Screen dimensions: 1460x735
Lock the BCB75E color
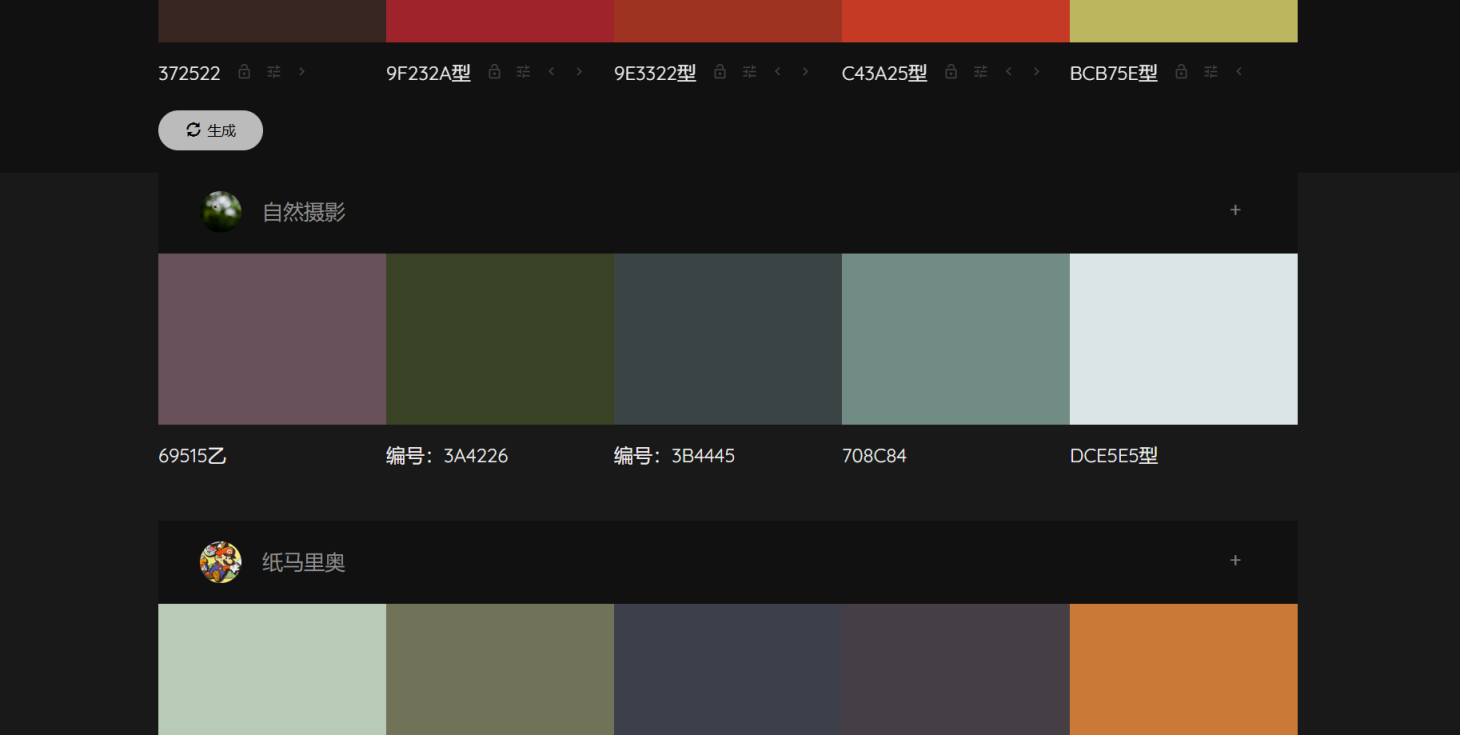[x=1181, y=72]
